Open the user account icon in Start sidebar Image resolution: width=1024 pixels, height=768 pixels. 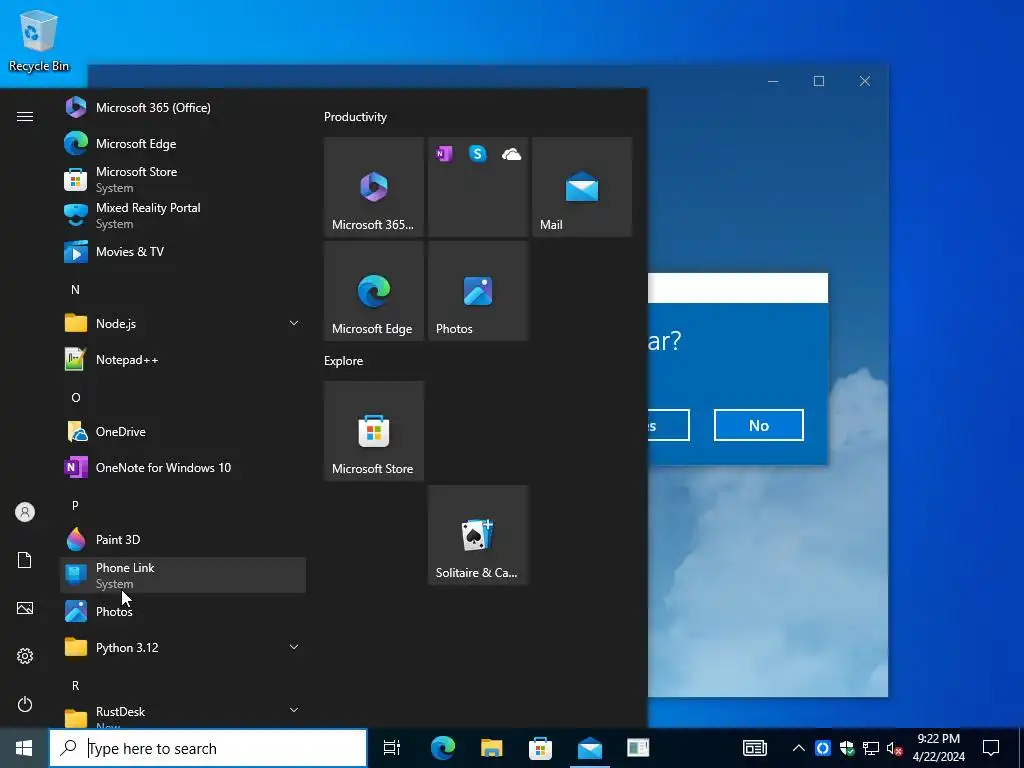point(25,512)
